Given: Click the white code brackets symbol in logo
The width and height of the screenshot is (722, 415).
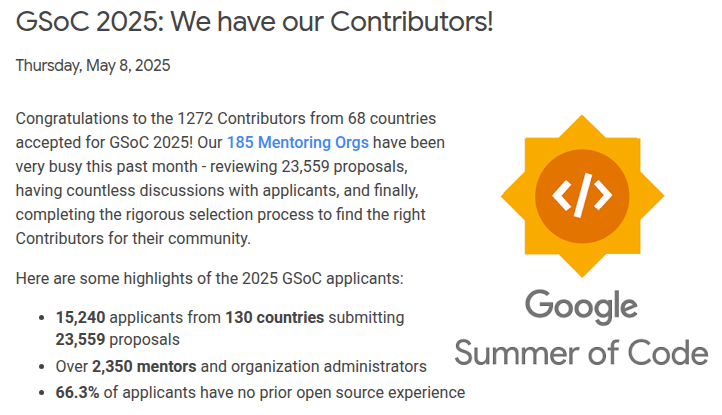Looking at the screenshot, I should (582, 195).
